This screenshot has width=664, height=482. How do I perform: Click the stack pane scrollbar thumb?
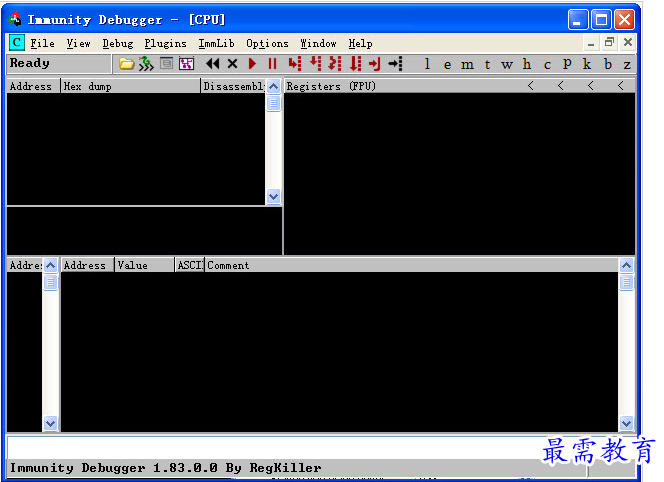click(x=626, y=282)
